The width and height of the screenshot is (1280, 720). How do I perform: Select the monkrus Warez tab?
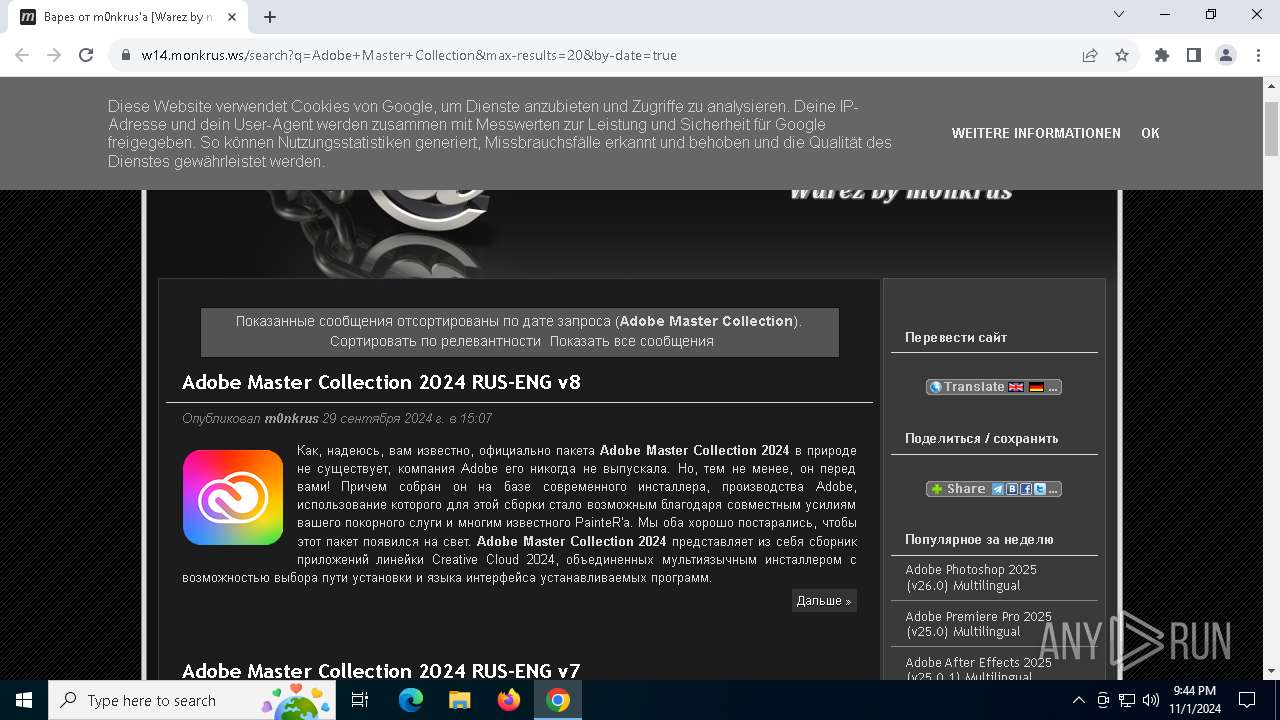coord(128,17)
